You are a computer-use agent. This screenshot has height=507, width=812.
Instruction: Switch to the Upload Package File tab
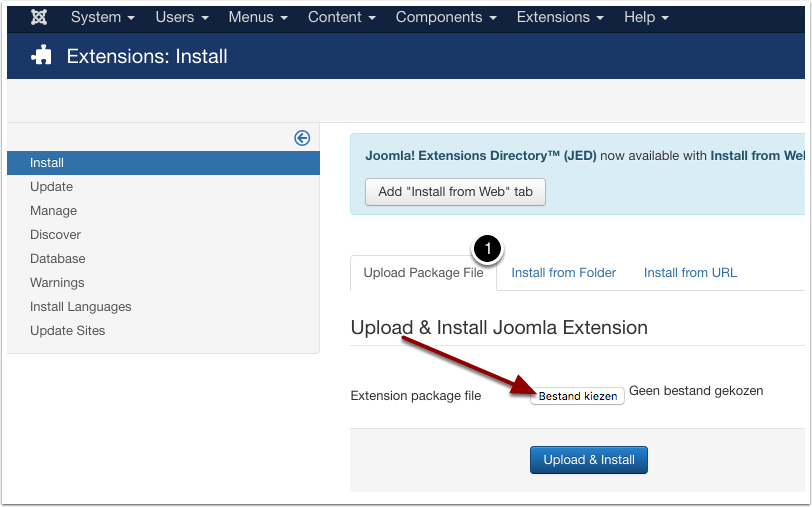[423, 273]
